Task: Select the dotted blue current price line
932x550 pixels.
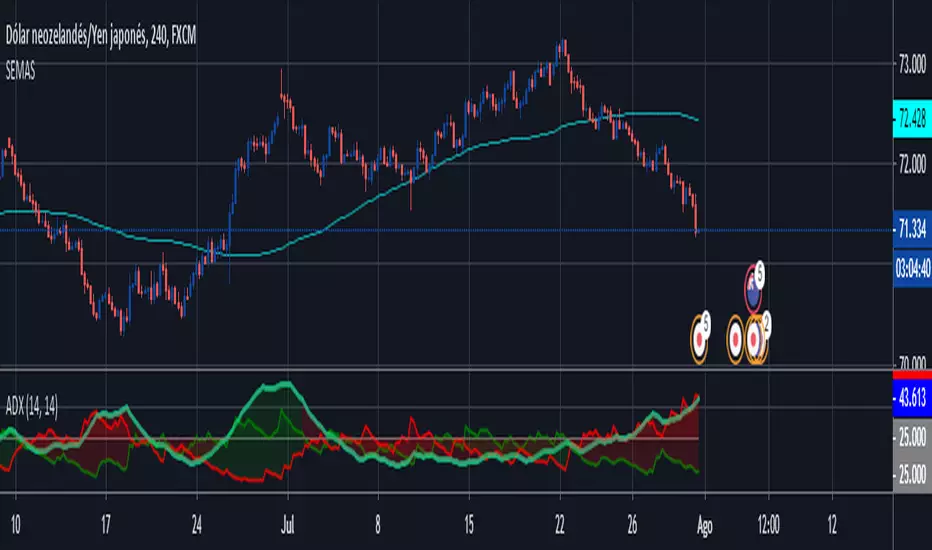Action: 446,230
